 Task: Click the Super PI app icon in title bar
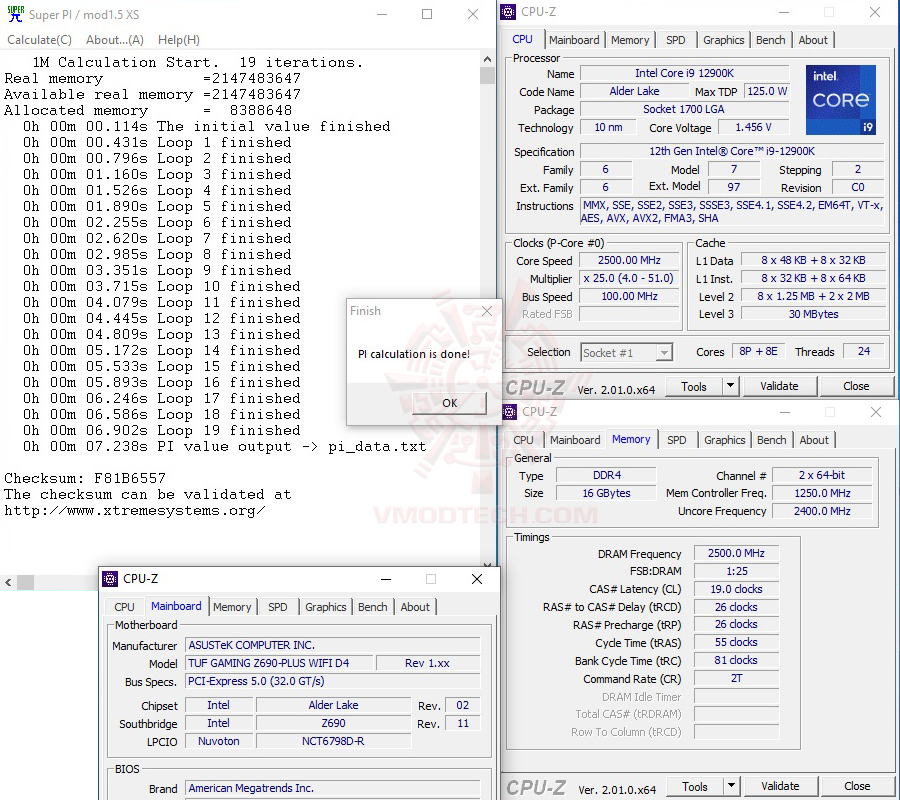(15, 14)
